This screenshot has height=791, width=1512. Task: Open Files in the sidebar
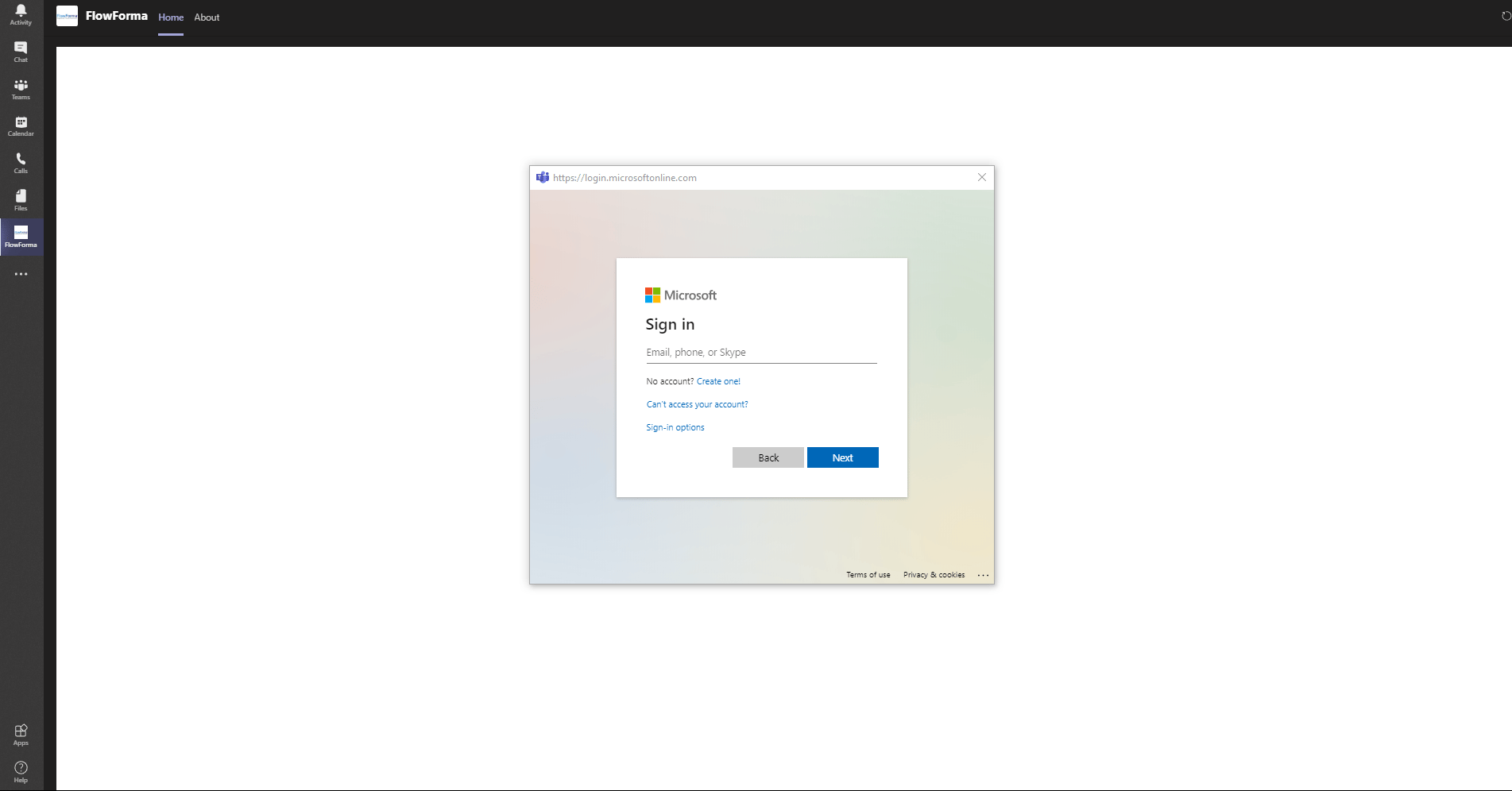pos(21,200)
